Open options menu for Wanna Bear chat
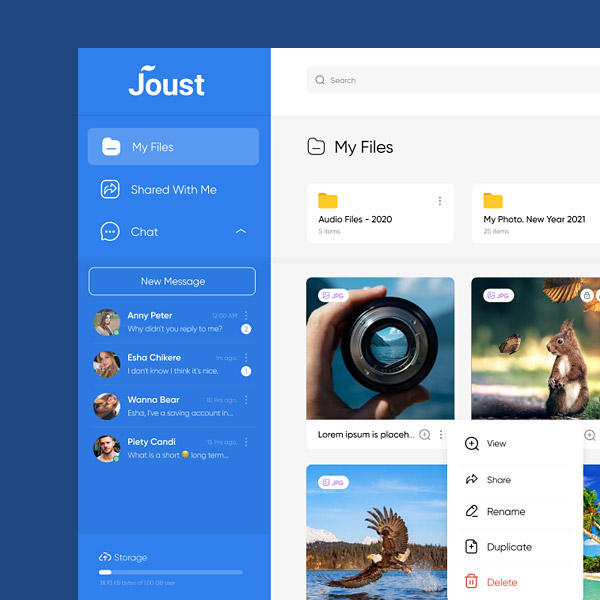 [x=246, y=400]
